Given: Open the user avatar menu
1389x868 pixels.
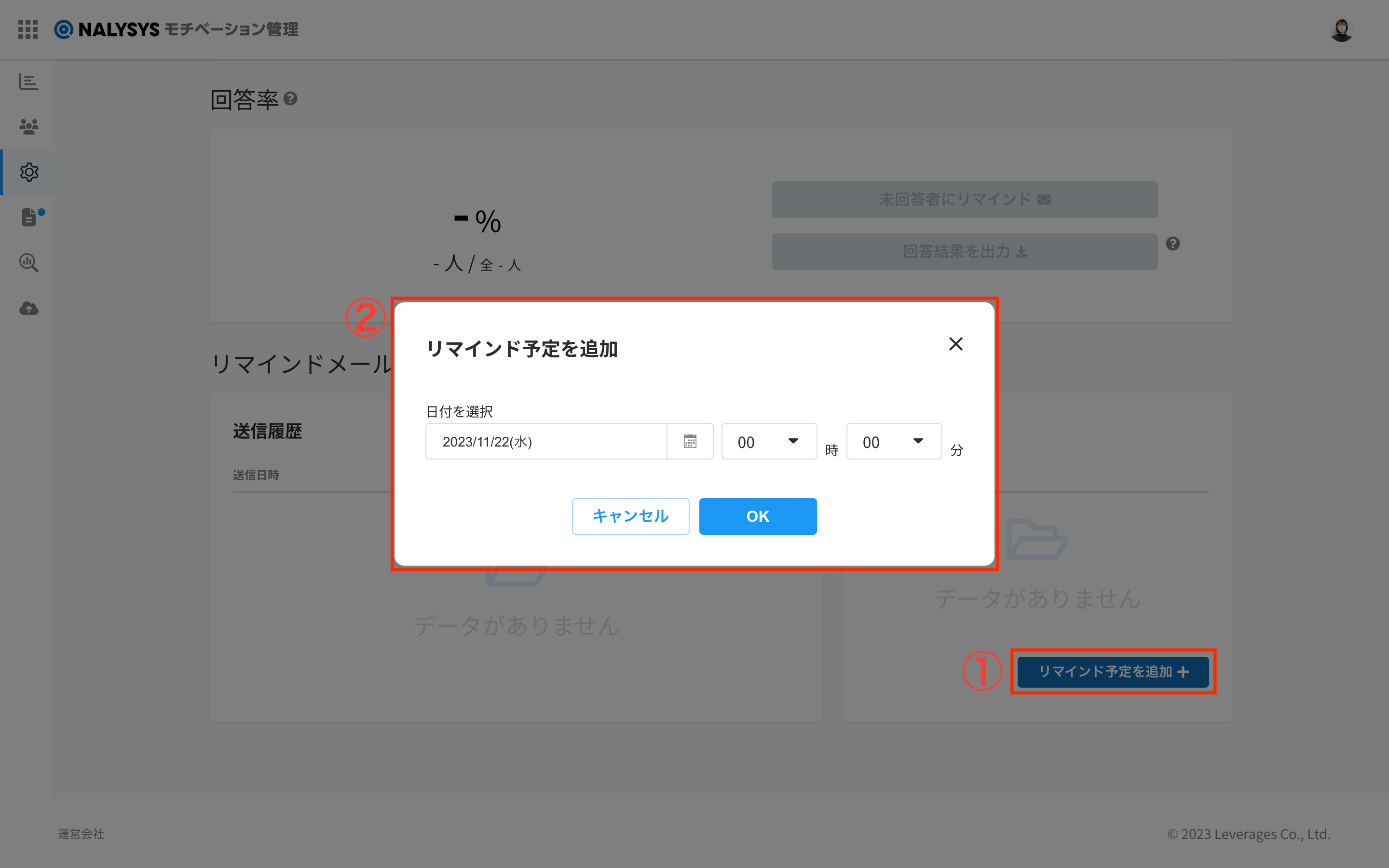Looking at the screenshot, I should [1341, 30].
